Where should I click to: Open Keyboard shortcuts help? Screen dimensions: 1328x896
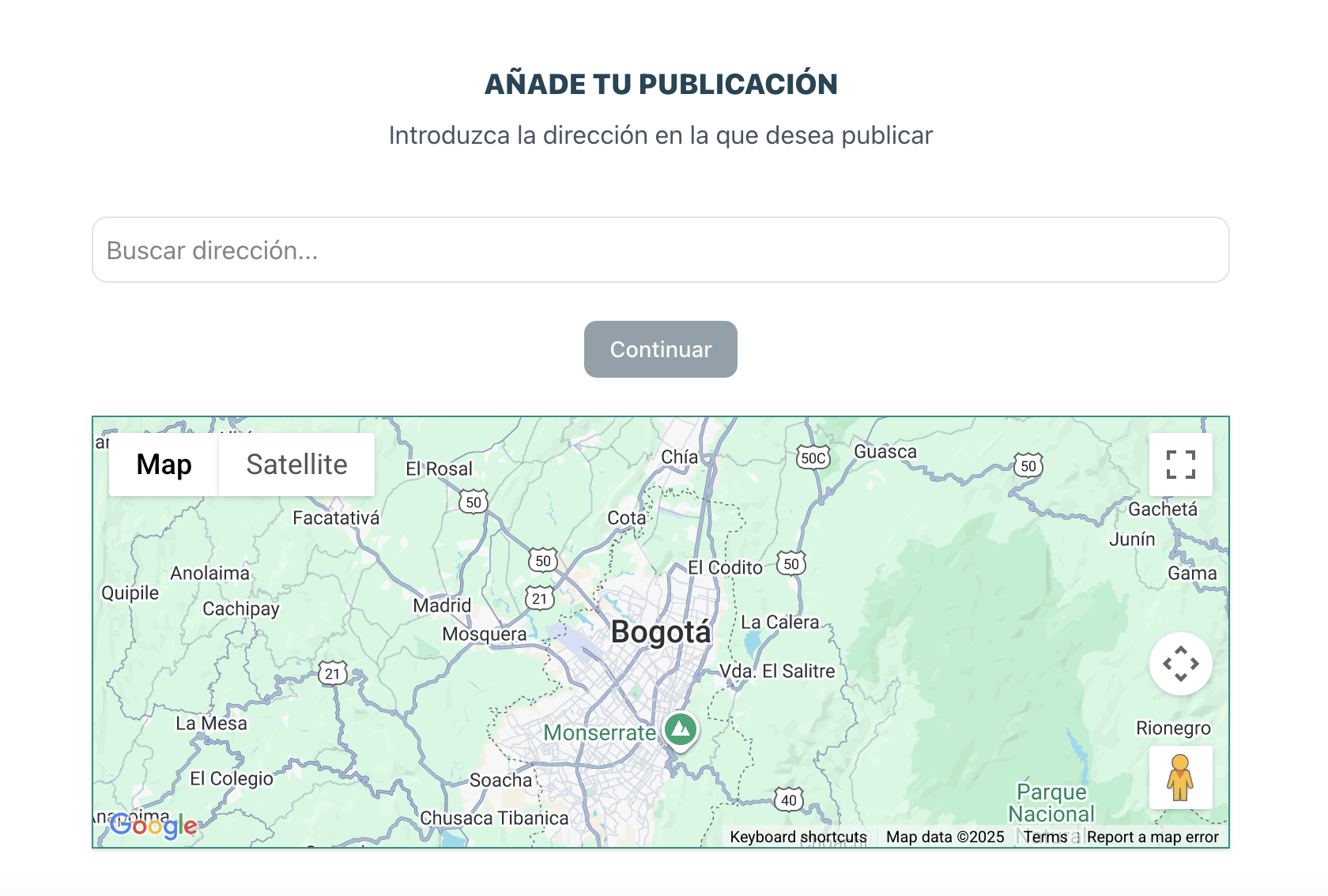(x=797, y=836)
